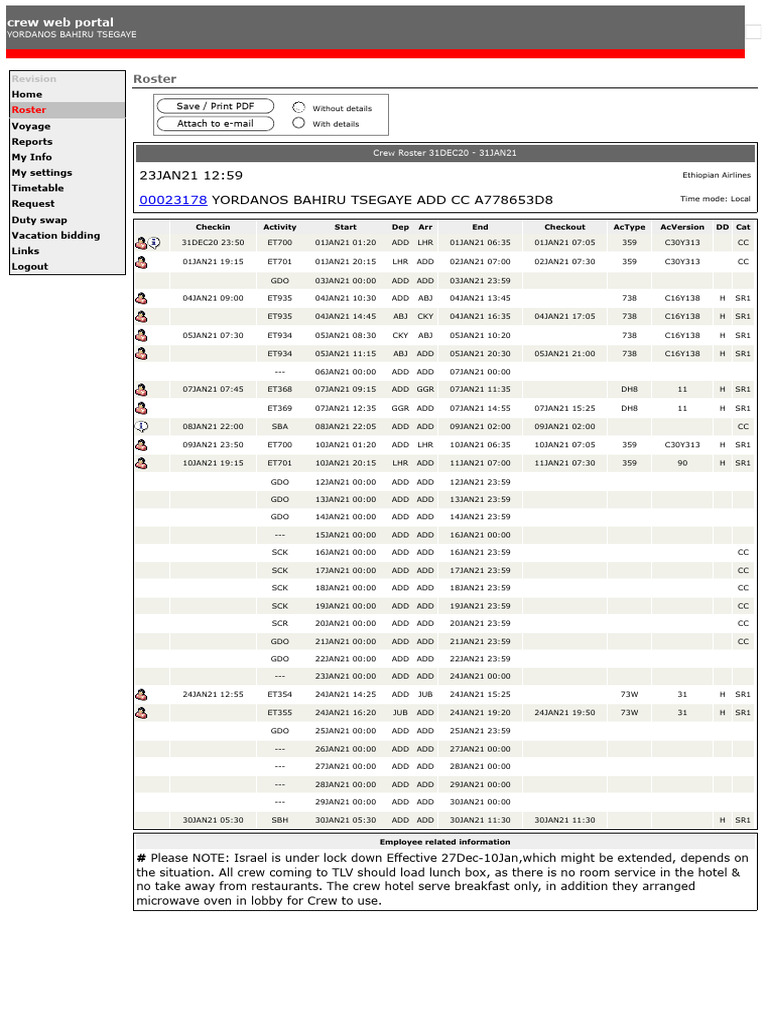The height and width of the screenshot is (1024, 768).
Task: Open the Voyage menu item
Action: [x=31, y=126]
